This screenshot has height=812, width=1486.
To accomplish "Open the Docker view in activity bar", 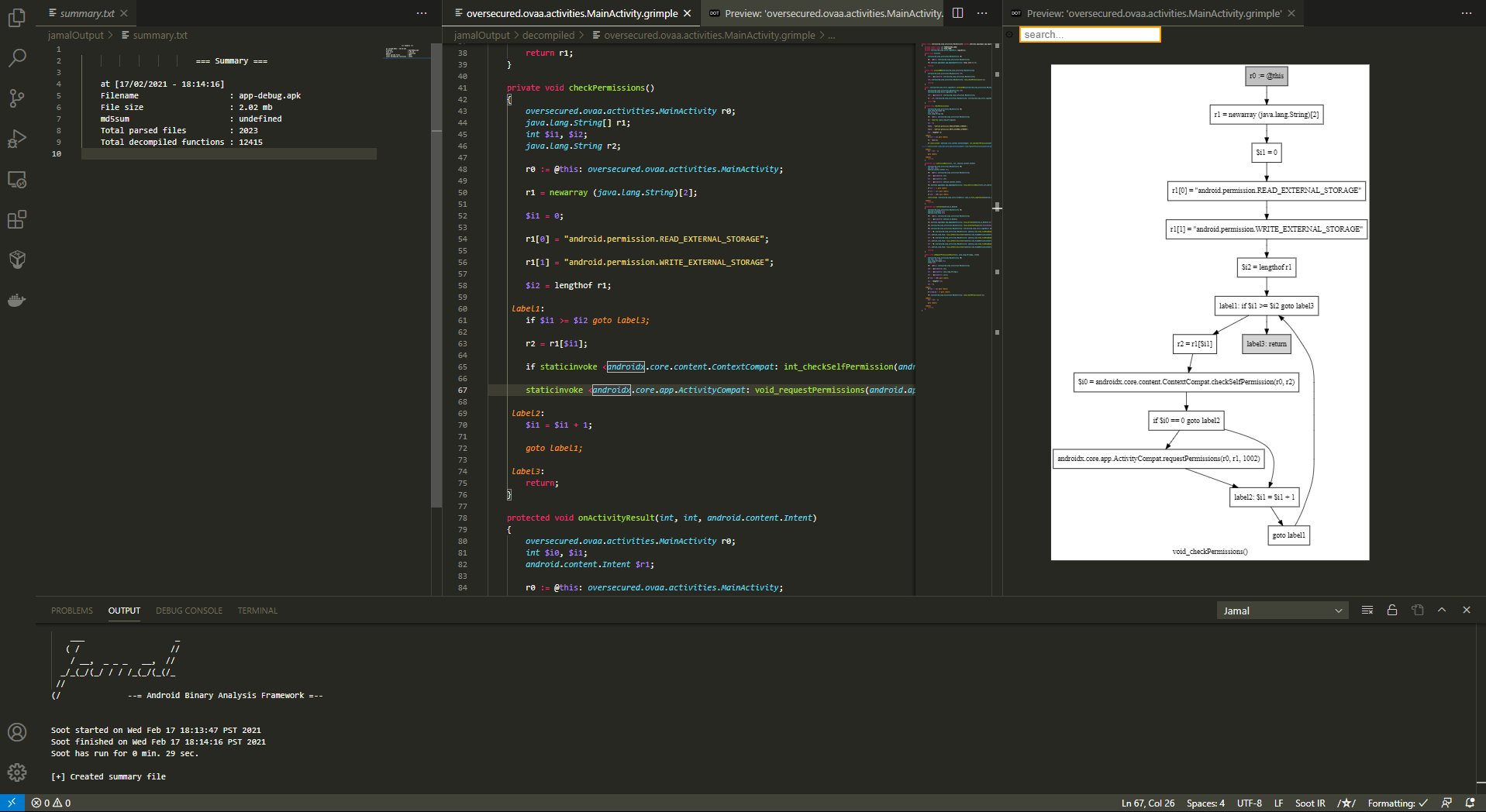I will pos(17,301).
